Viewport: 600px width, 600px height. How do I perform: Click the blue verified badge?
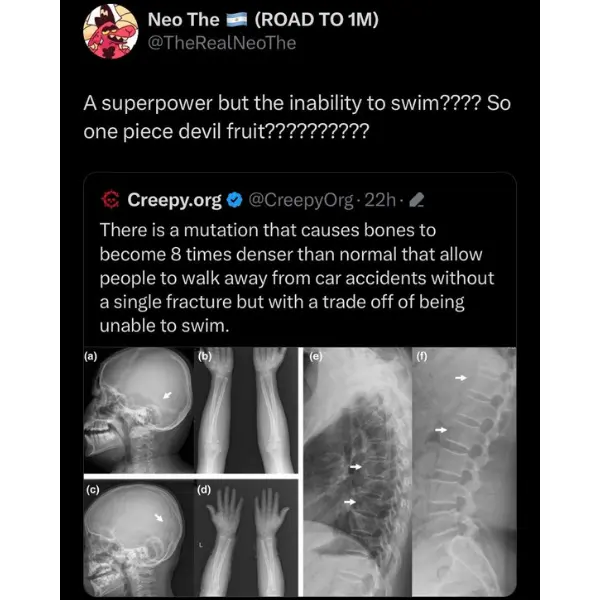pyautogui.click(x=231, y=200)
